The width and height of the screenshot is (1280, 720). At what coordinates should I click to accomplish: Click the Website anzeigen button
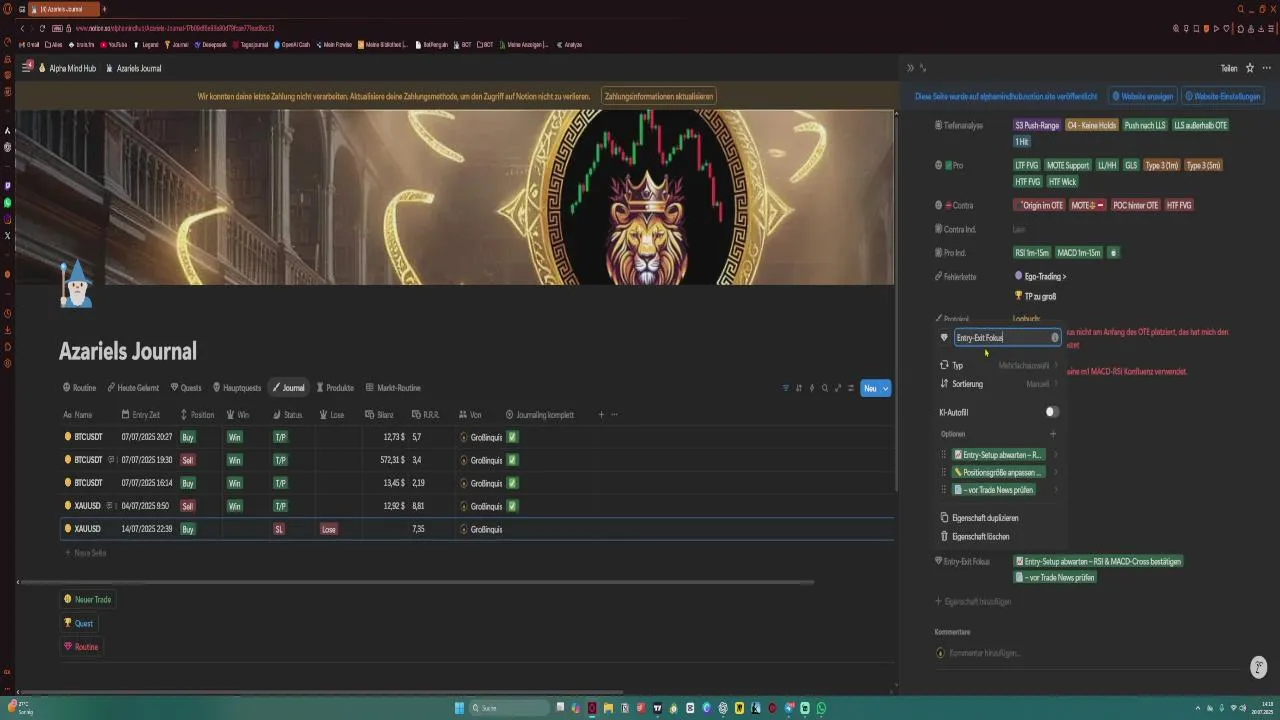tap(1143, 97)
